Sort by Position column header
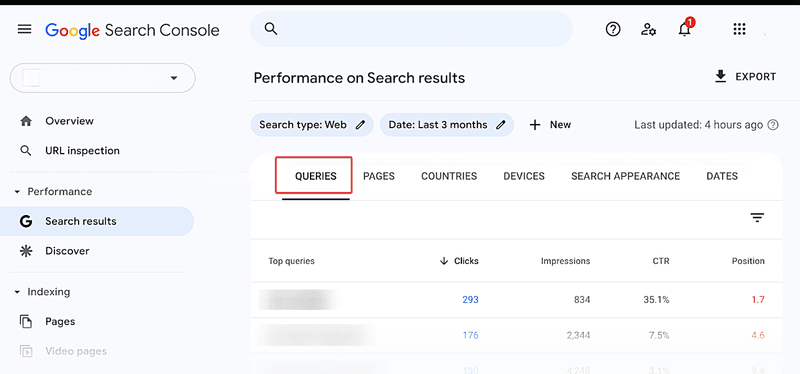The image size is (800, 374). (748, 261)
